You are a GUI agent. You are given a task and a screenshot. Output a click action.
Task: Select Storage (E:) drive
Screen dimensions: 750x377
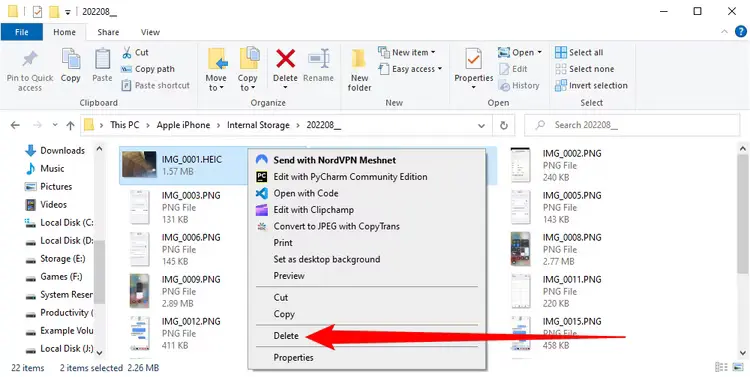[x=55, y=259]
